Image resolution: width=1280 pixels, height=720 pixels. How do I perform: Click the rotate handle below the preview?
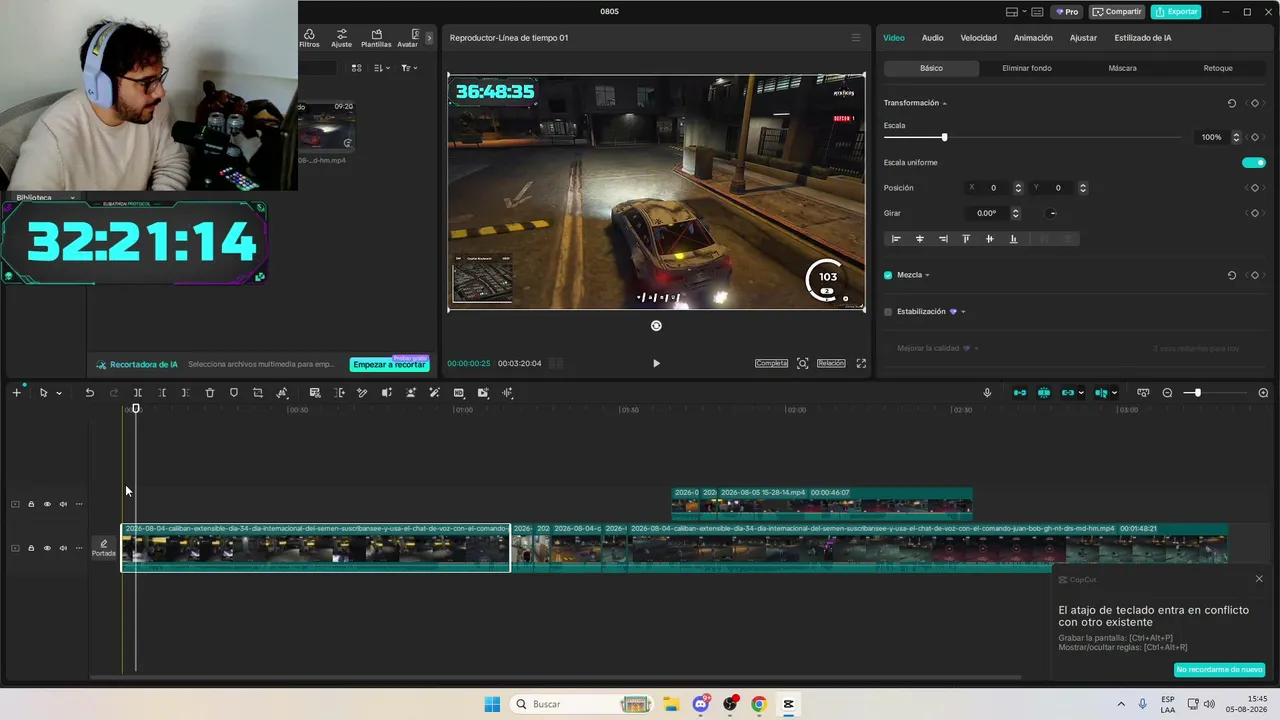[656, 326]
